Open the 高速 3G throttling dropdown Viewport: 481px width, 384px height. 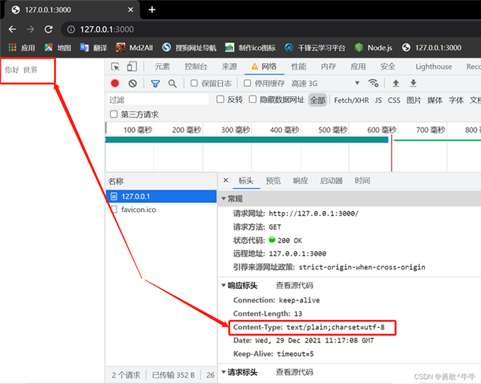pyautogui.click(x=325, y=83)
